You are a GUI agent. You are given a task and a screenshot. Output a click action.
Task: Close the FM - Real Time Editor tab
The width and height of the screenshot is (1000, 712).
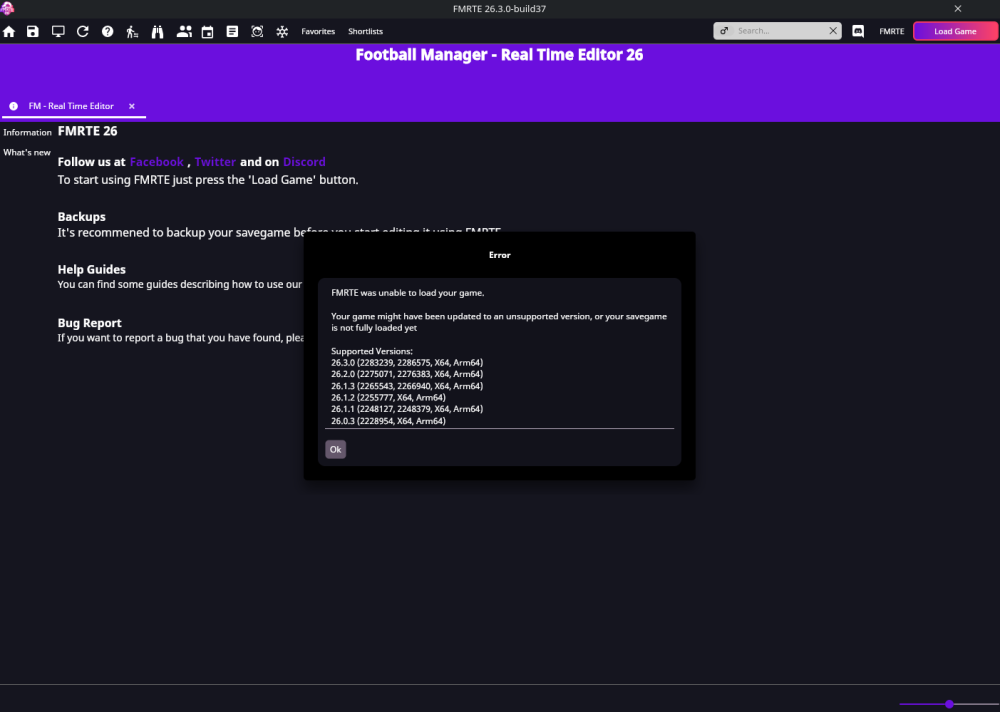click(132, 106)
